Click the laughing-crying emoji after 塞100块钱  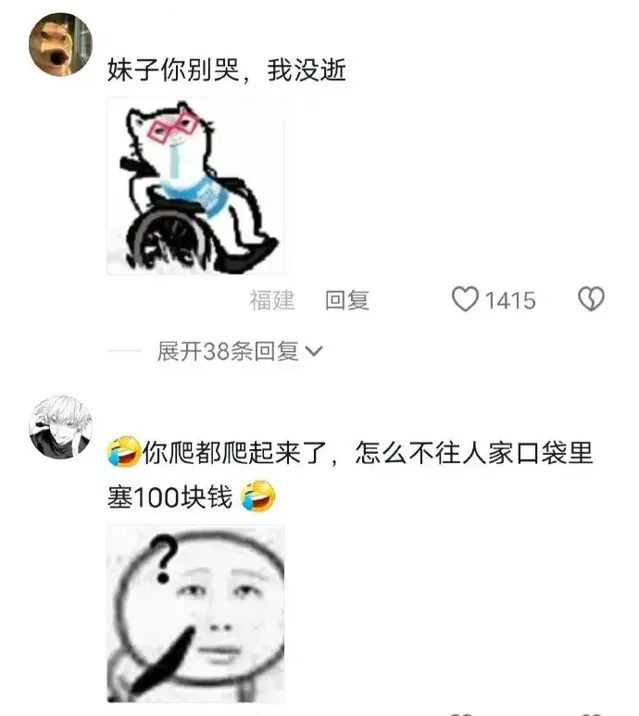[x=258, y=496]
